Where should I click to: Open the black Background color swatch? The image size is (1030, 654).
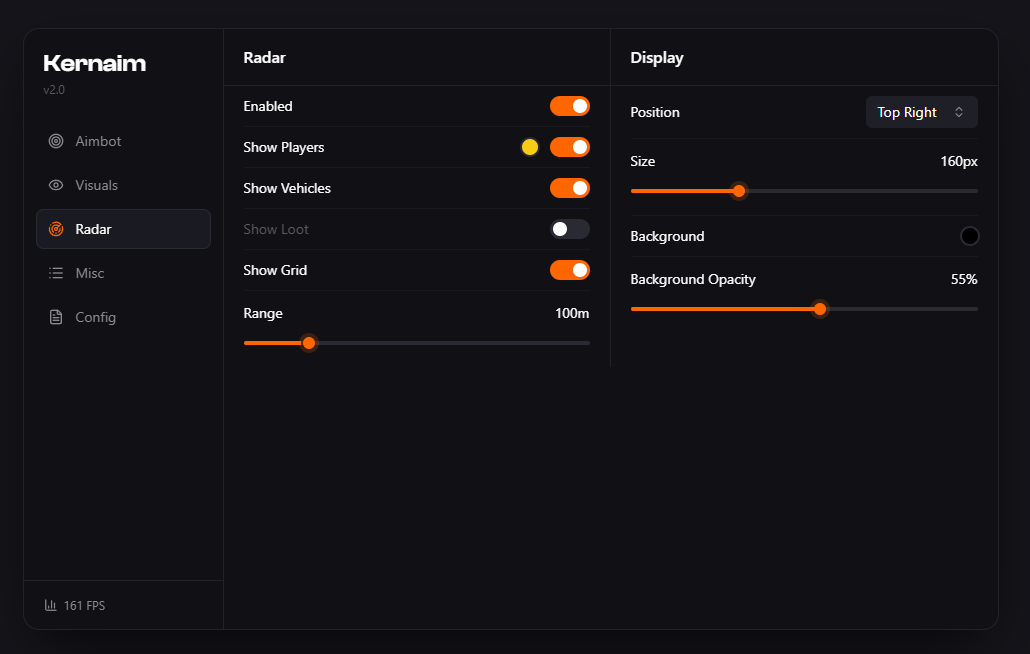click(970, 236)
